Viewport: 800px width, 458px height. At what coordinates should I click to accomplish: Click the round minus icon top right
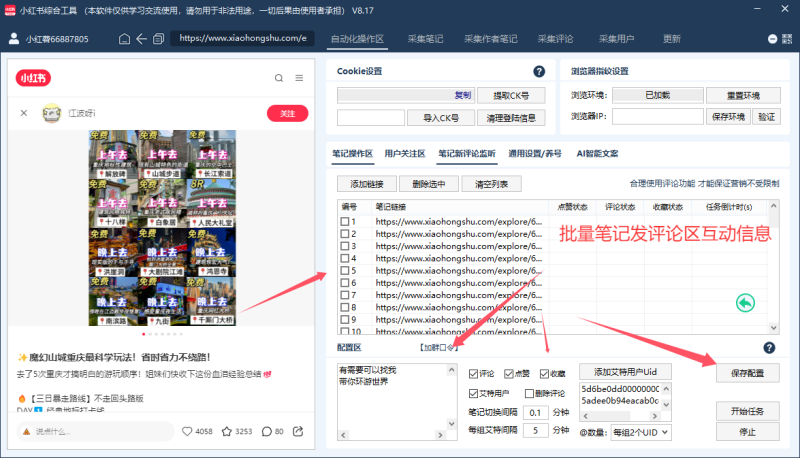pyautogui.click(x=772, y=39)
